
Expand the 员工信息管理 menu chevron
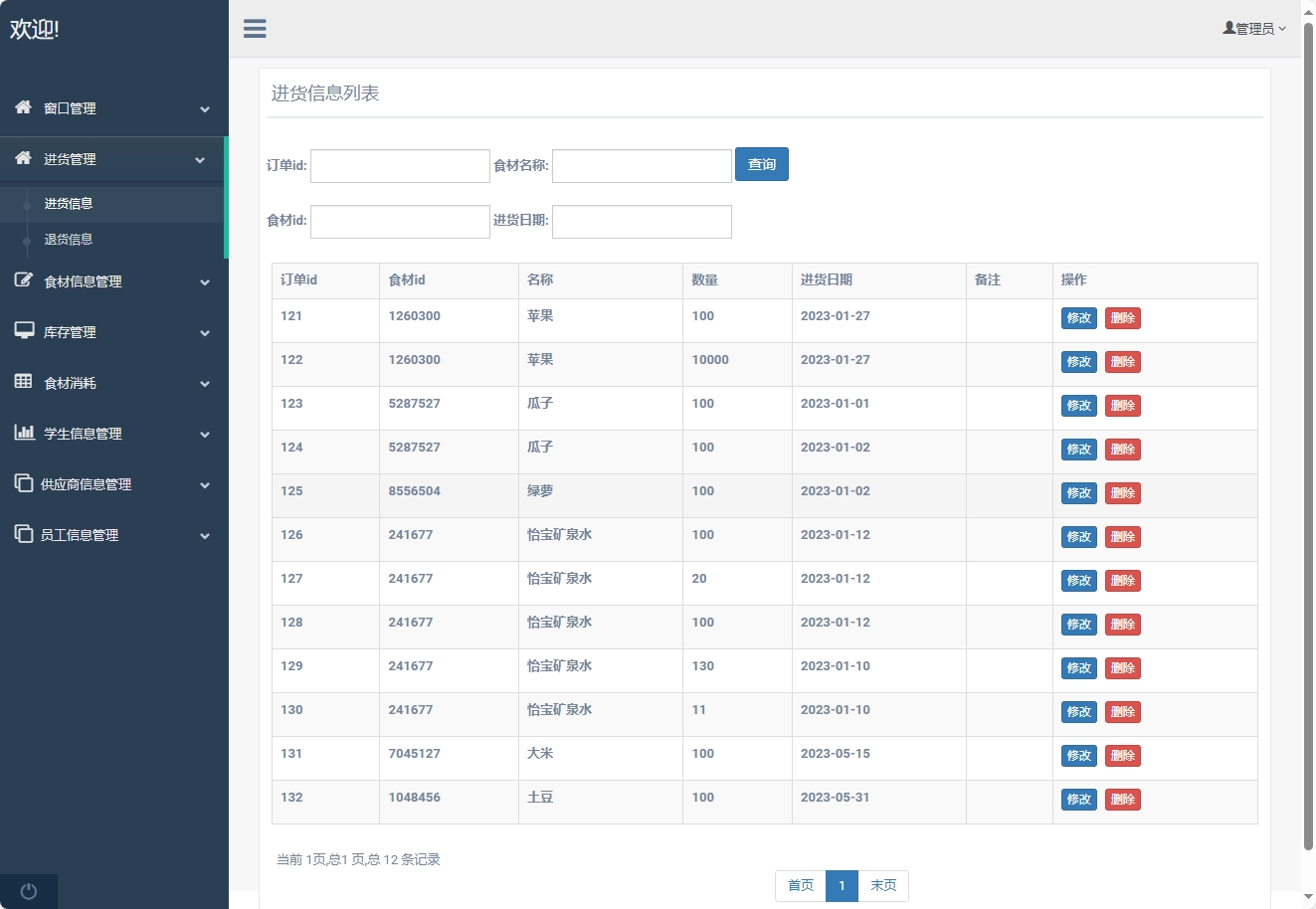205,536
